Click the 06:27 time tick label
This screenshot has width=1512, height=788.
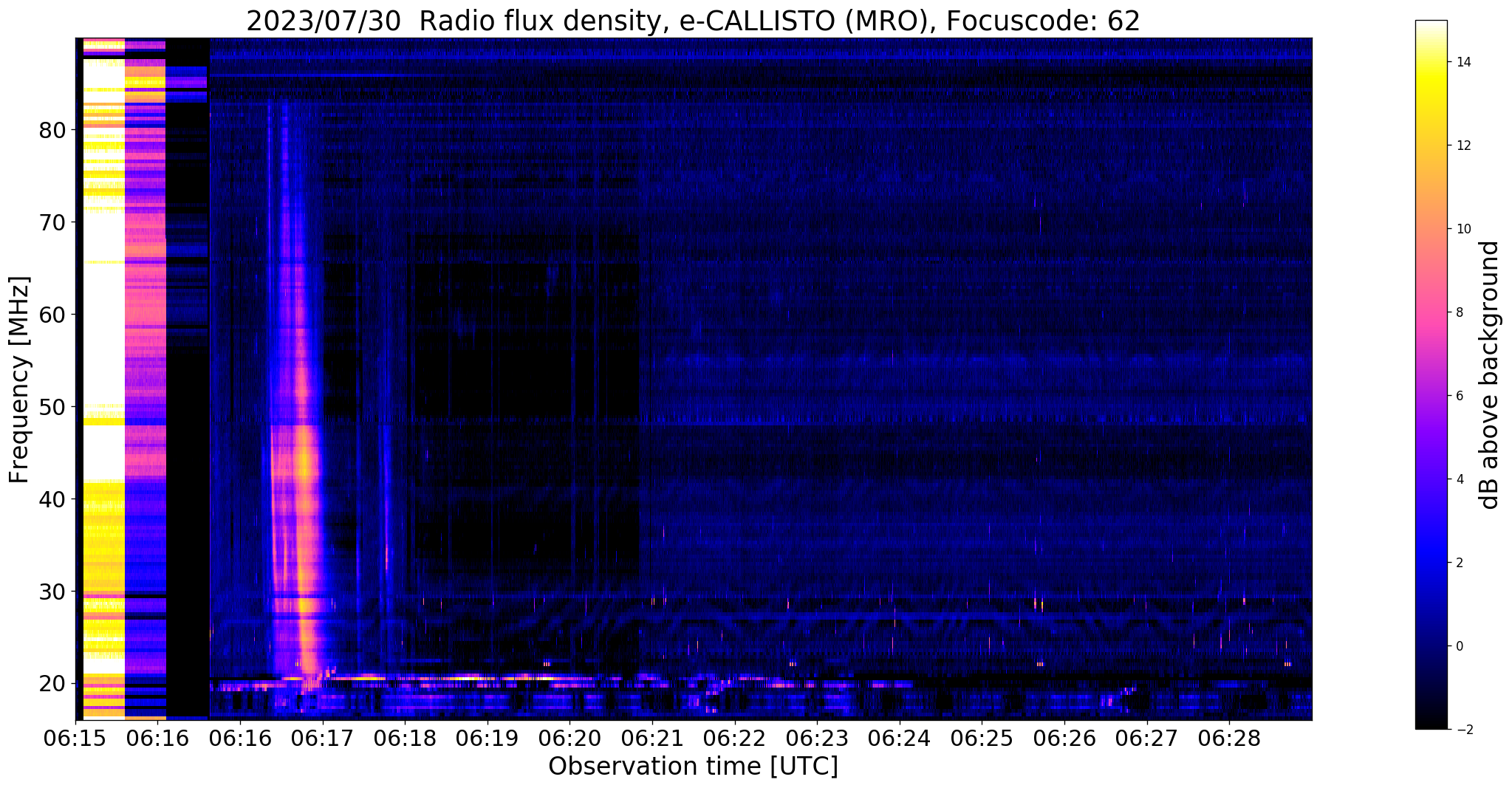1147,737
